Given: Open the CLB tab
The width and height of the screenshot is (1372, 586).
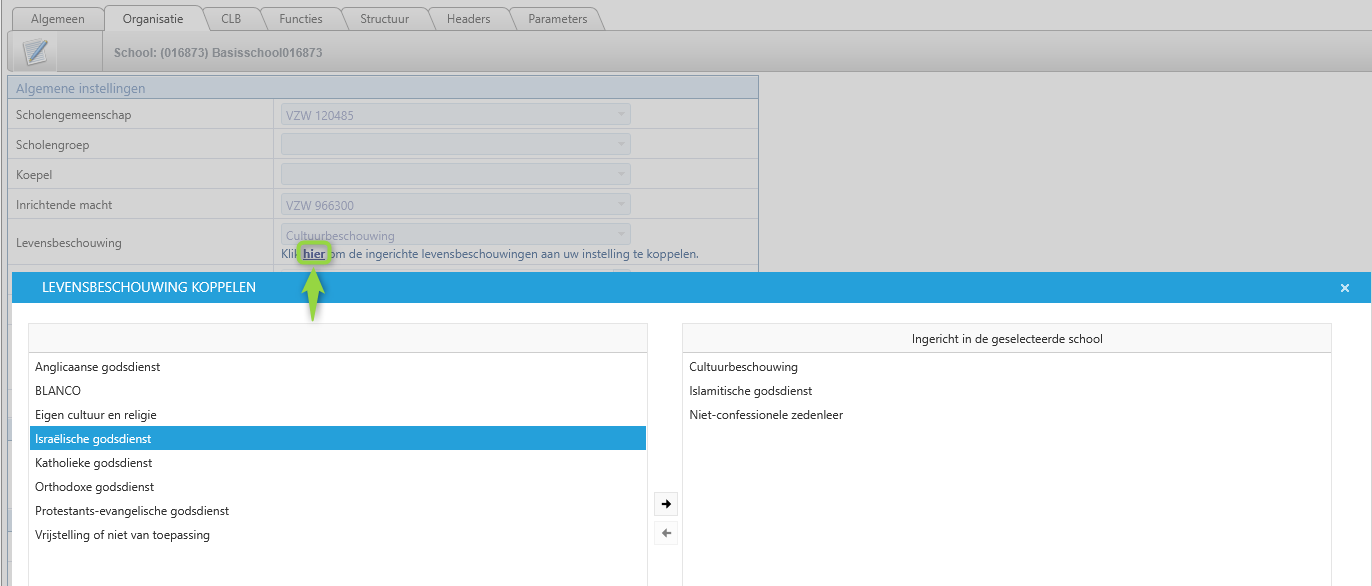Looking at the screenshot, I should coord(231,19).
